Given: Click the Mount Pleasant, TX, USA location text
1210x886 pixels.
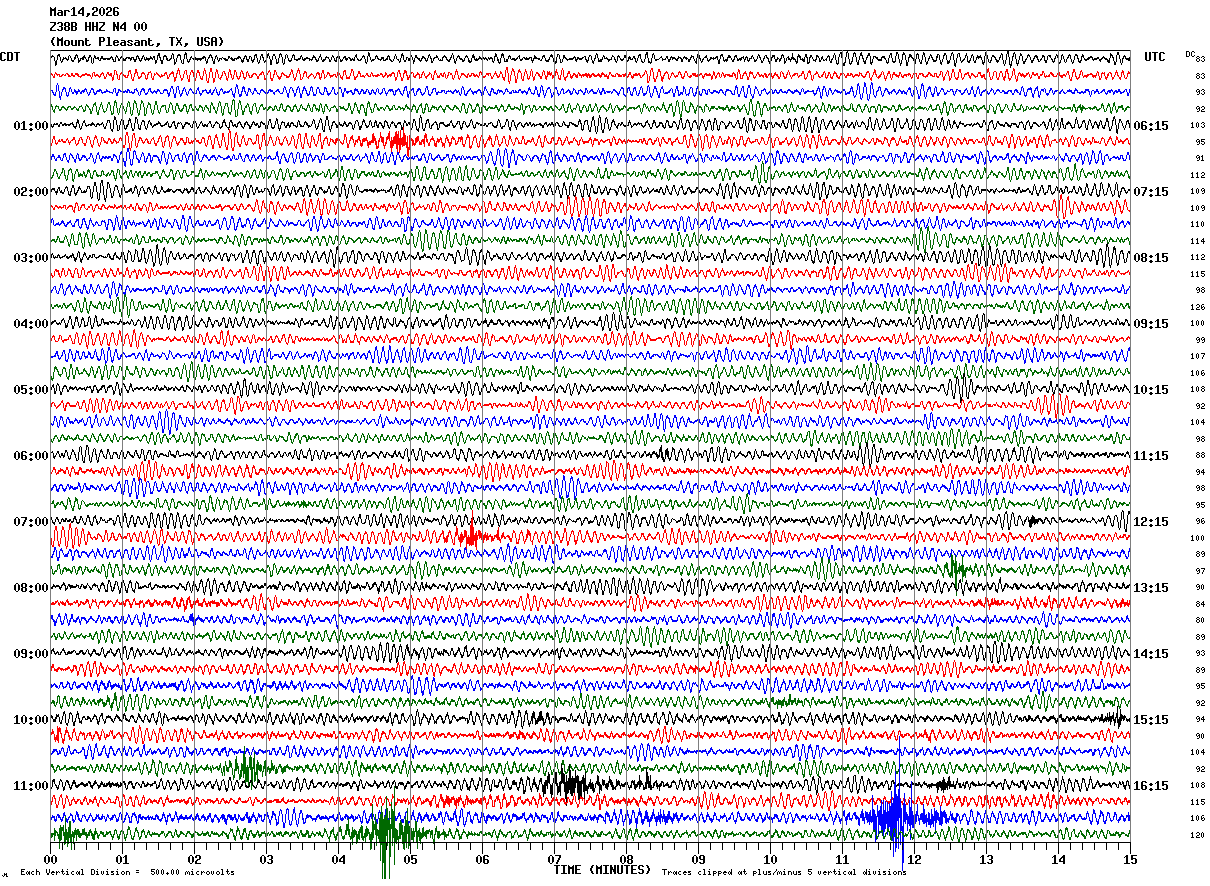Looking at the screenshot, I should click(x=137, y=42).
